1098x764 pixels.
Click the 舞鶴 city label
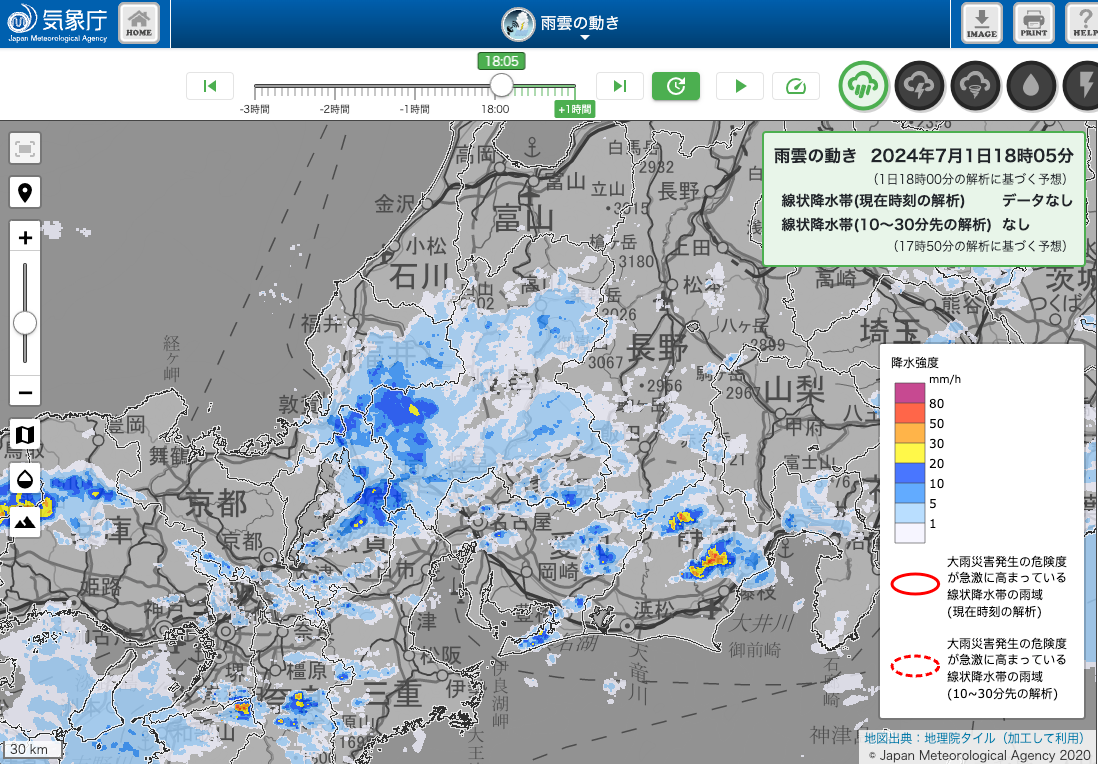(x=169, y=457)
